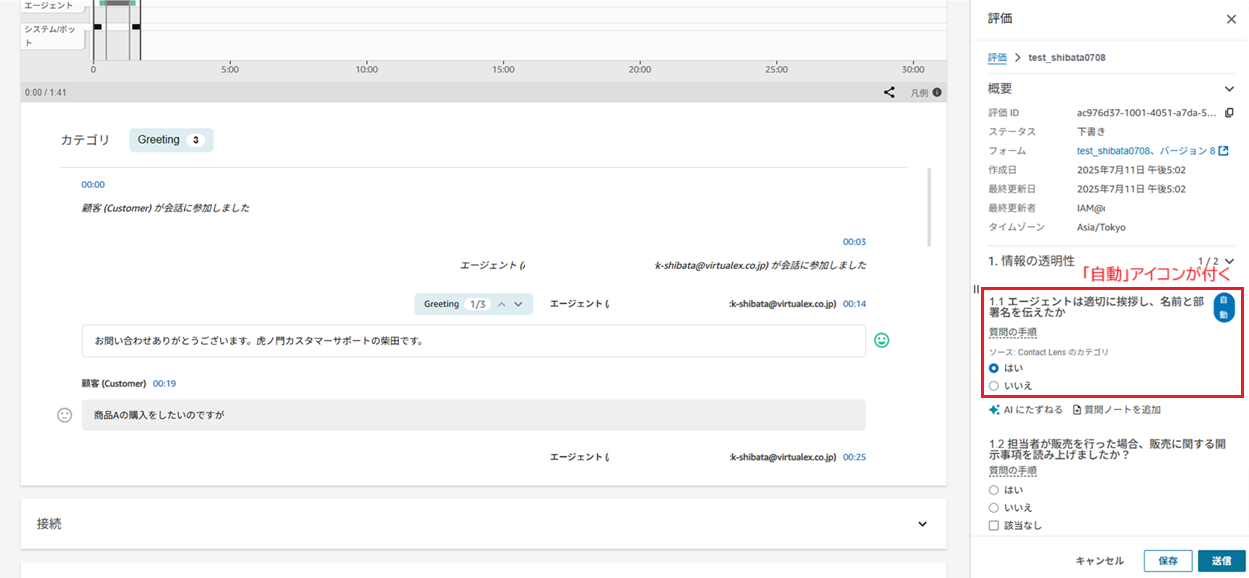Click the green smiley sentiment icon
The height and width of the screenshot is (578, 1249).
[881, 340]
